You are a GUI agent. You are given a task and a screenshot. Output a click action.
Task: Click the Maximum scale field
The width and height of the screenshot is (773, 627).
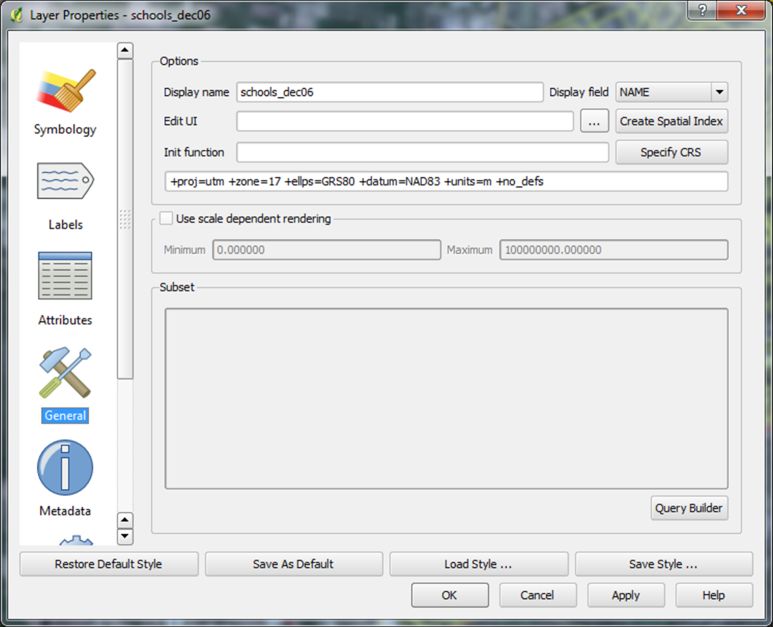[614, 250]
